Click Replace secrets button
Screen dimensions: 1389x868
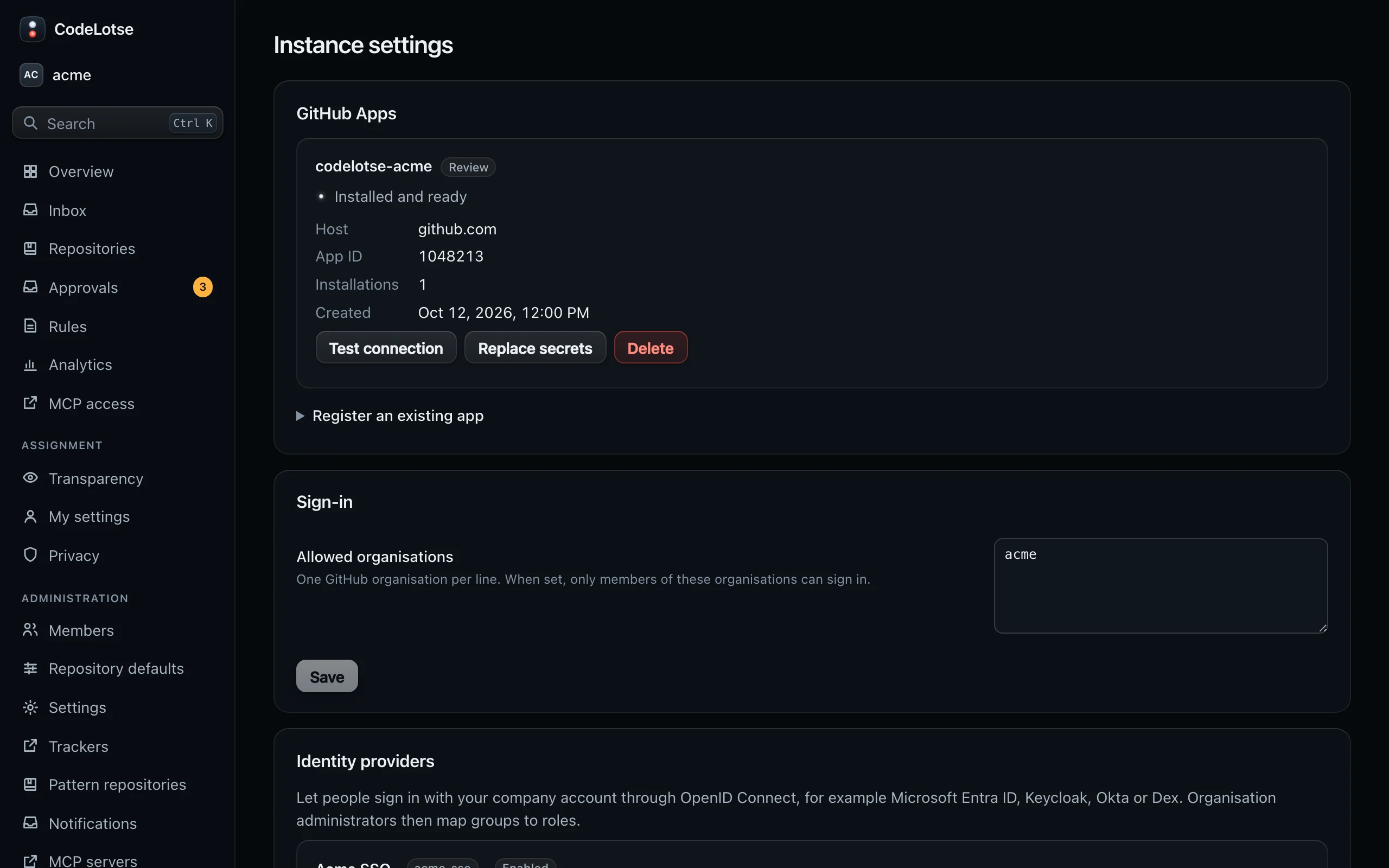point(535,348)
